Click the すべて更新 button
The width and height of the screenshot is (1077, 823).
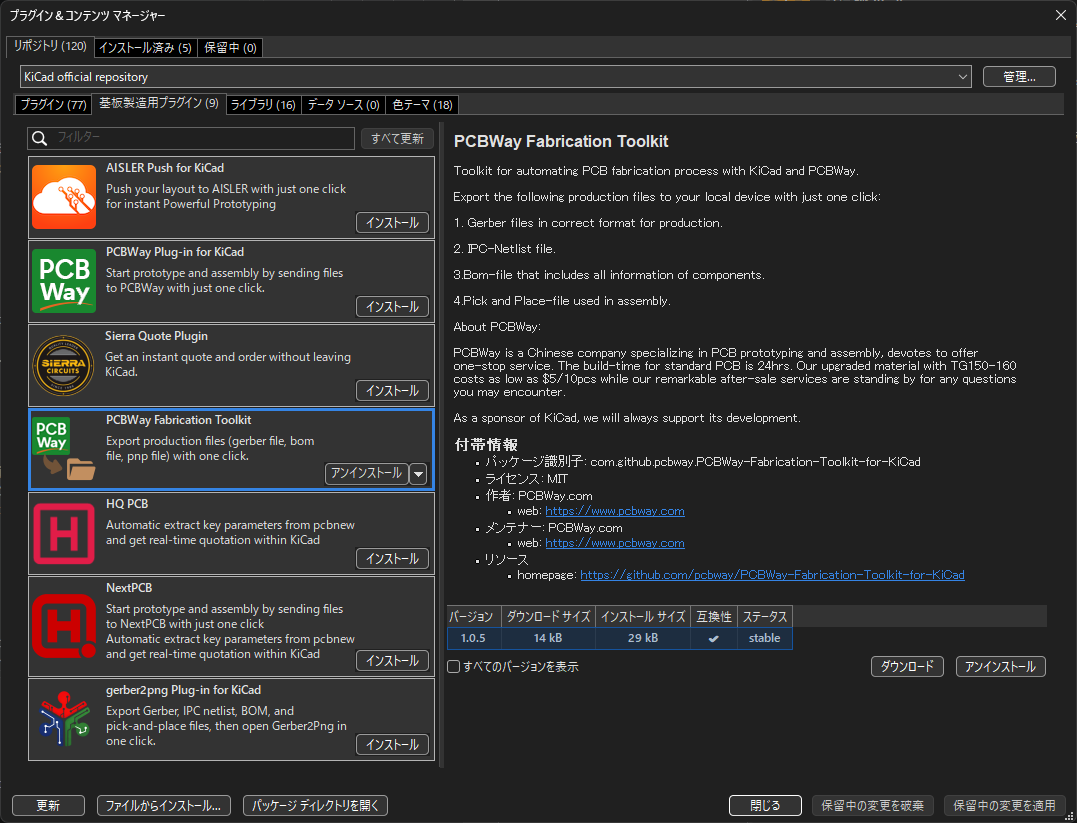pos(397,138)
